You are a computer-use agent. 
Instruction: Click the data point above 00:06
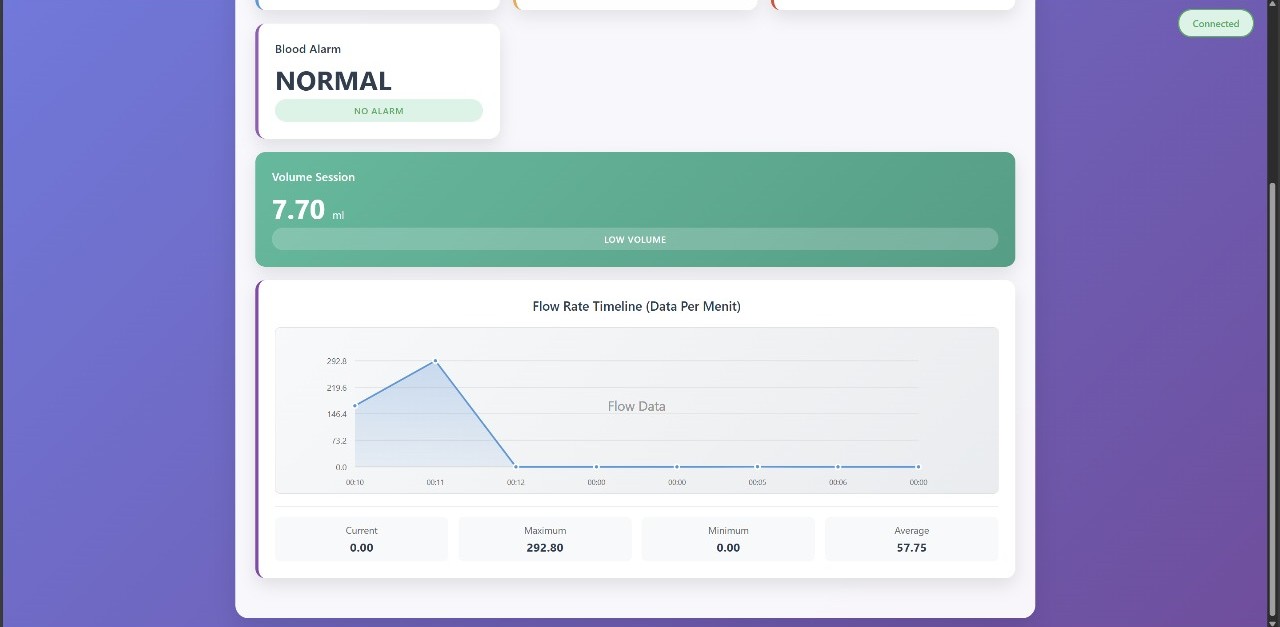(x=838, y=467)
